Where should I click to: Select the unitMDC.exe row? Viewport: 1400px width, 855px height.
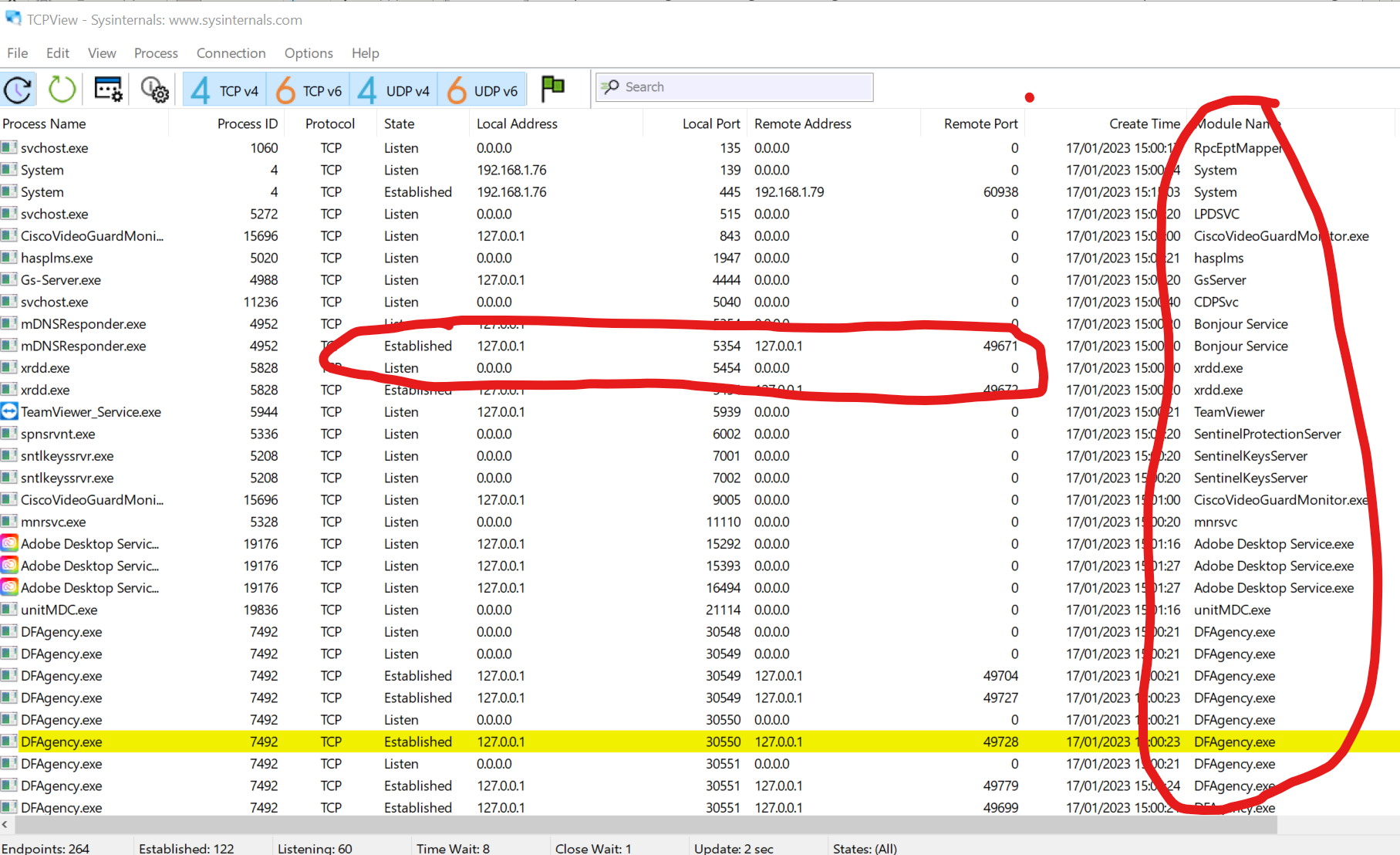coord(59,610)
